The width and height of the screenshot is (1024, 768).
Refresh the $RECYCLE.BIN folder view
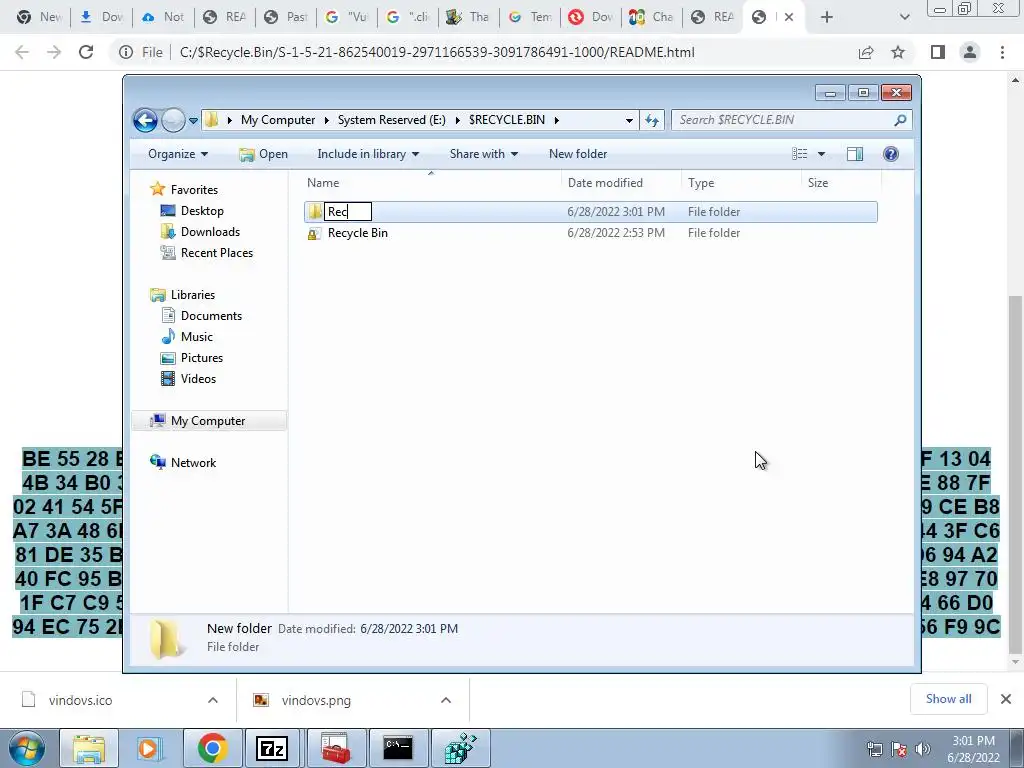(x=652, y=120)
